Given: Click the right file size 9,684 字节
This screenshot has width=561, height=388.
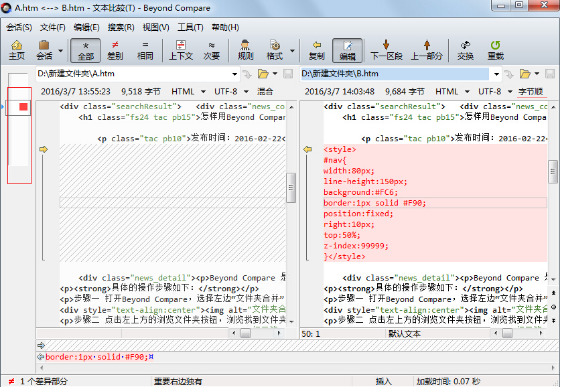Looking at the screenshot, I should (405, 92).
